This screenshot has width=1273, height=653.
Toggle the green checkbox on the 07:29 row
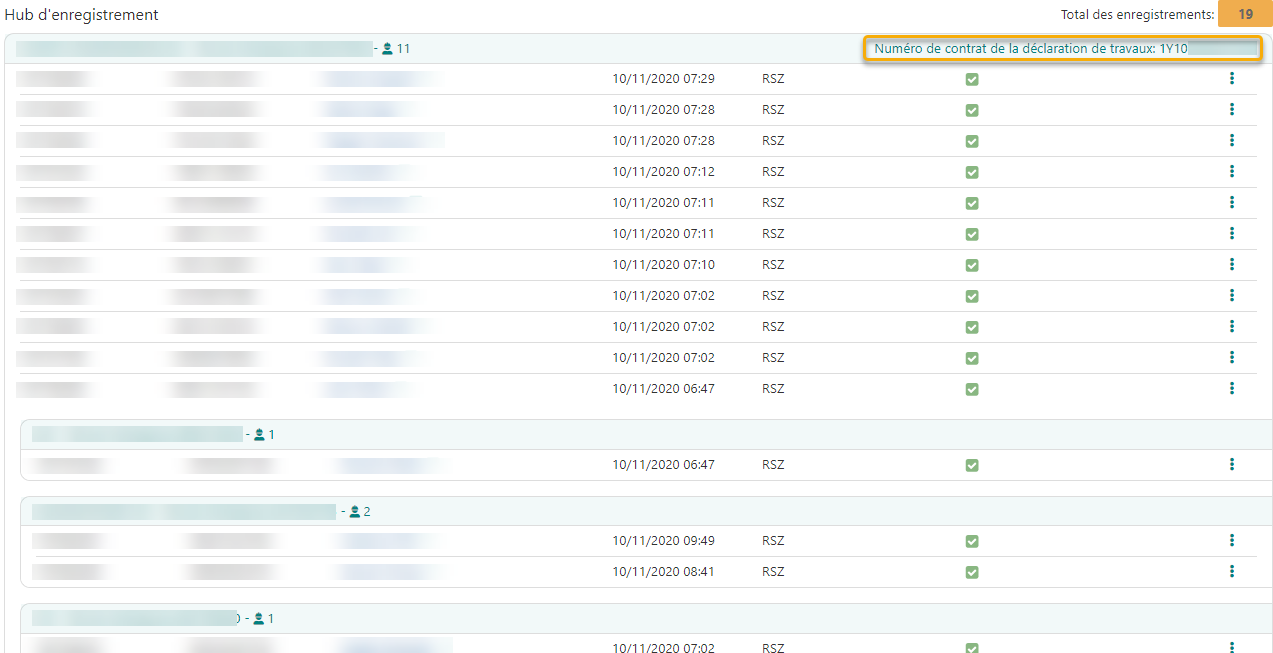point(971,80)
